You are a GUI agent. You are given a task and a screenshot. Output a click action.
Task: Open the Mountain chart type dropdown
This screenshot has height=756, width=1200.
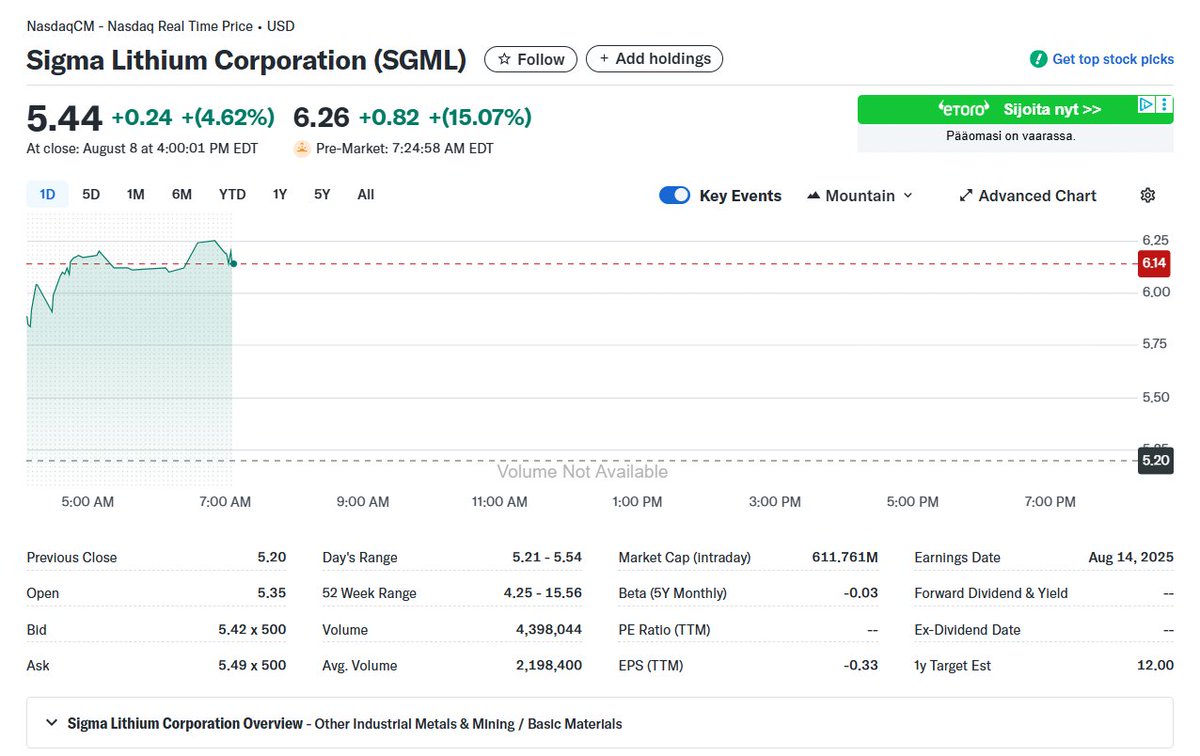[908, 195]
